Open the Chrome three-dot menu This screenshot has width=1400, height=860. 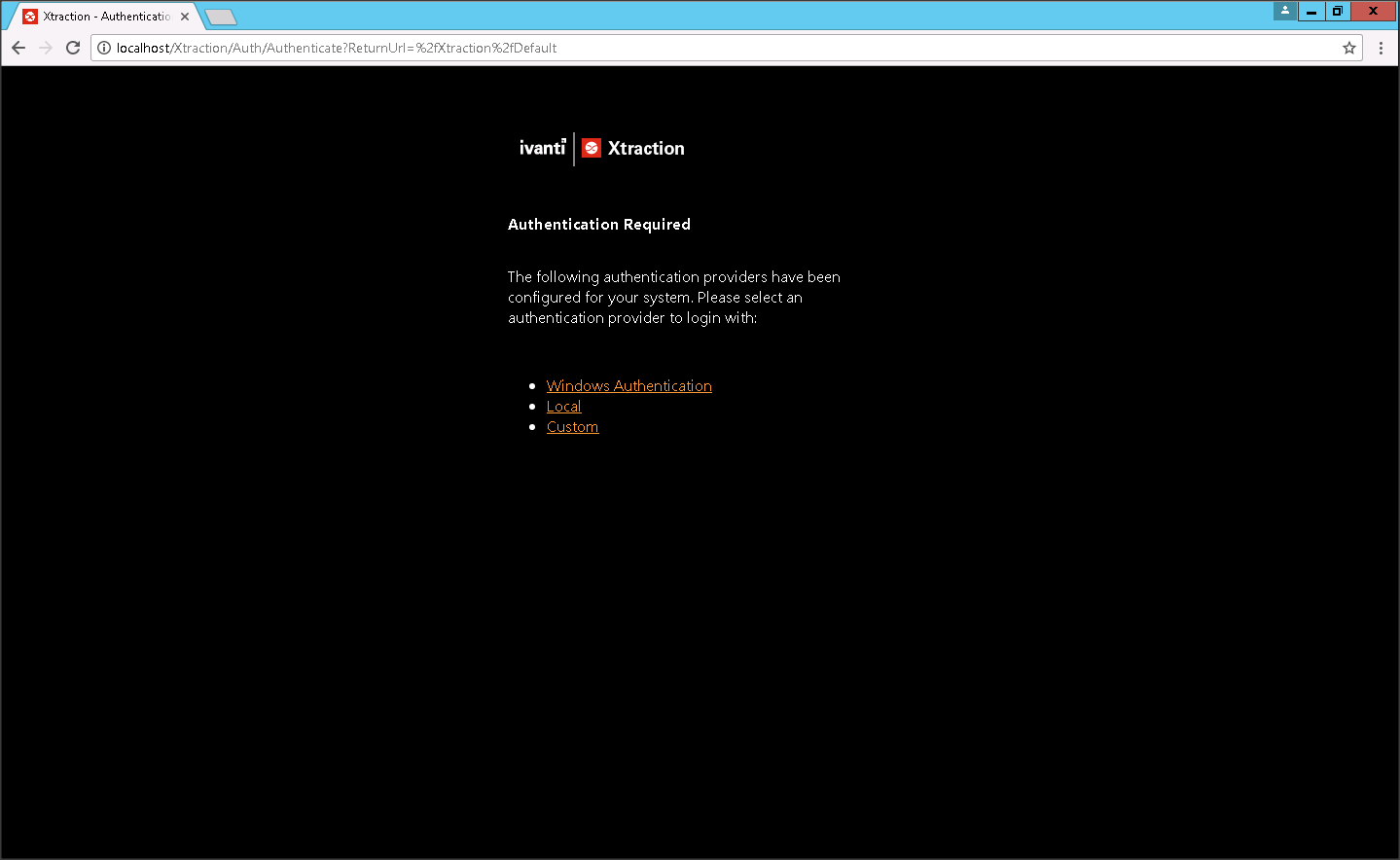coord(1381,48)
